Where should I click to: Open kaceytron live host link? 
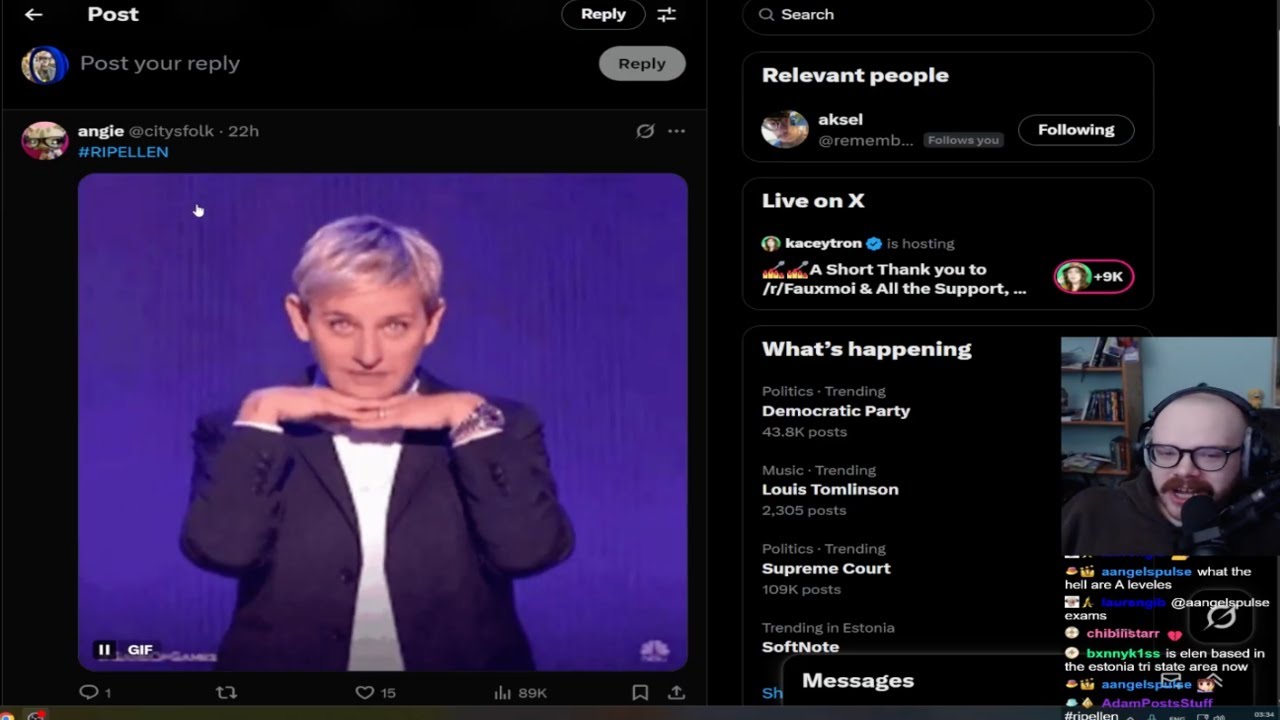(x=823, y=243)
